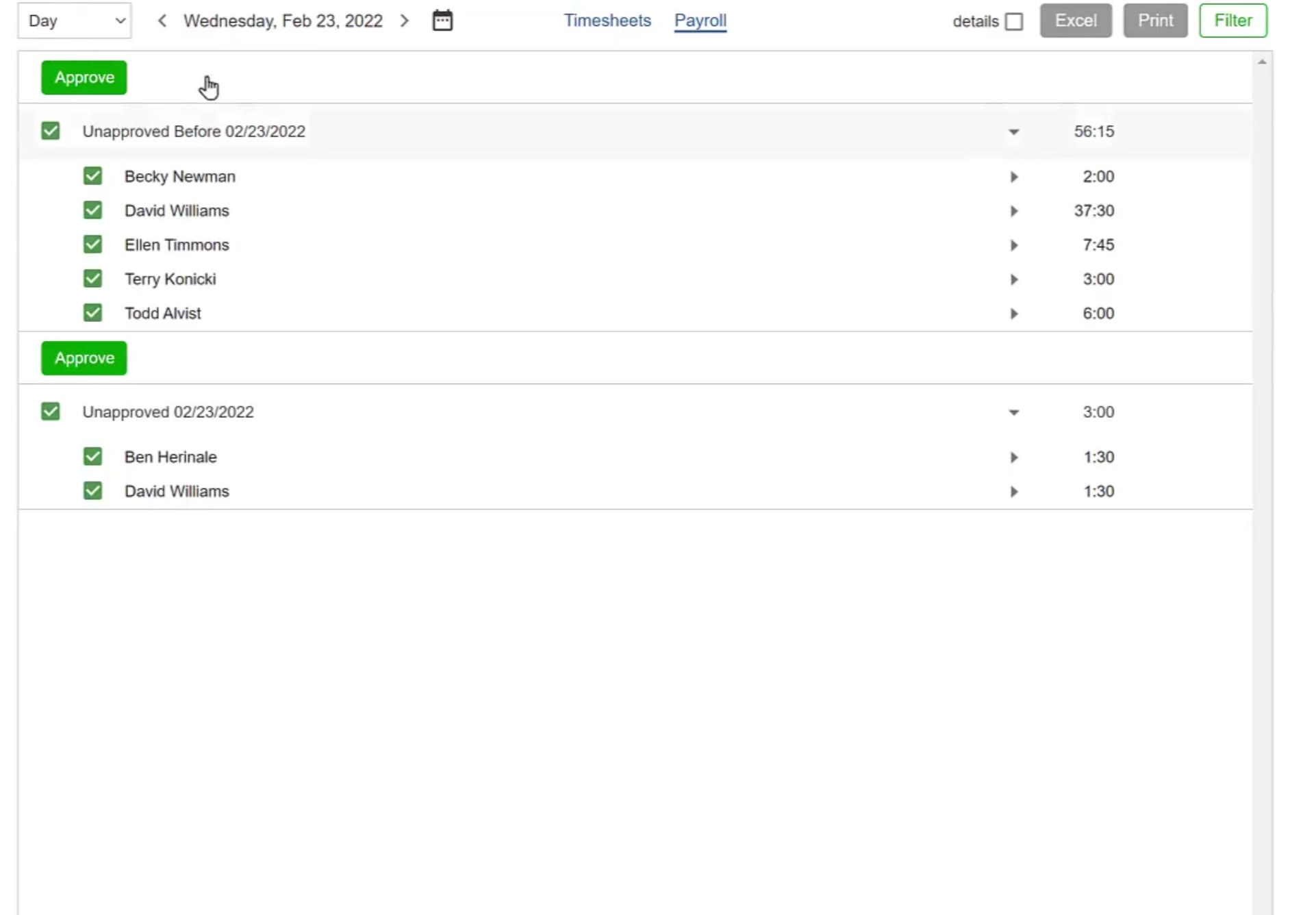The image size is (1316, 915).
Task: Uncheck Terry Konicki's checkbox
Action: (92, 279)
